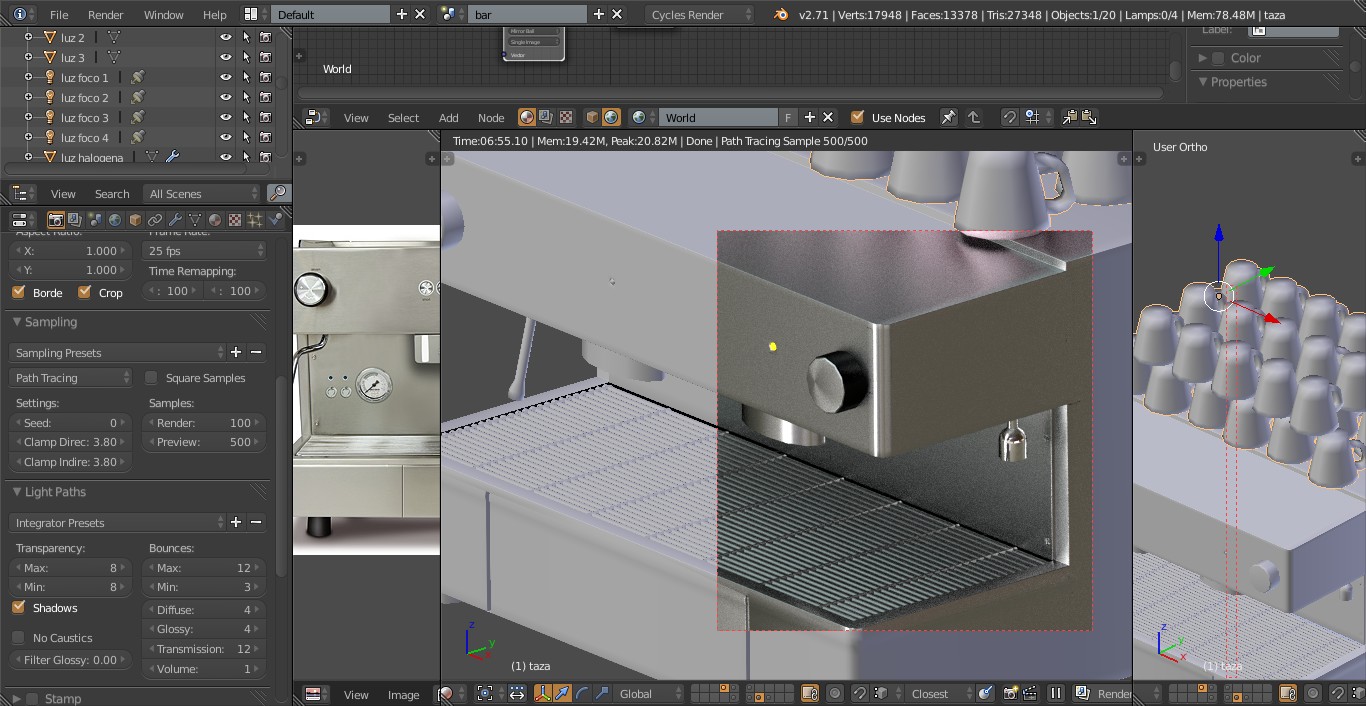The width and height of the screenshot is (1366, 706).
Task: Open the Modifiers wrench tab
Action: tap(175, 220)
